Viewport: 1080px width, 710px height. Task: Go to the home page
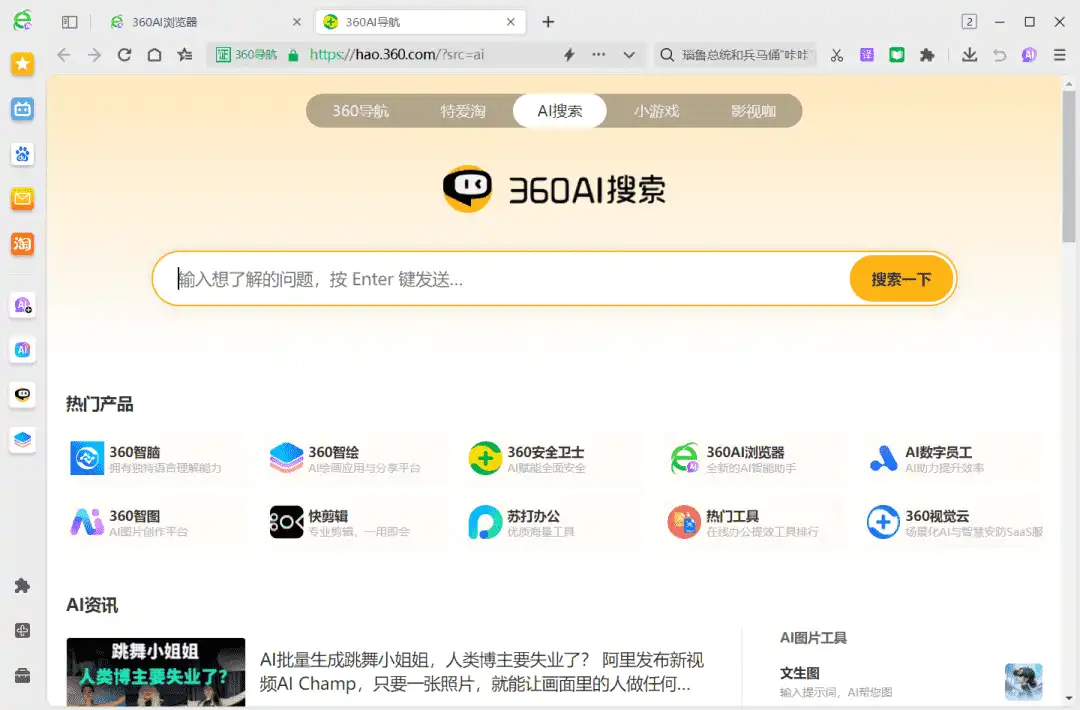[154, 55]
